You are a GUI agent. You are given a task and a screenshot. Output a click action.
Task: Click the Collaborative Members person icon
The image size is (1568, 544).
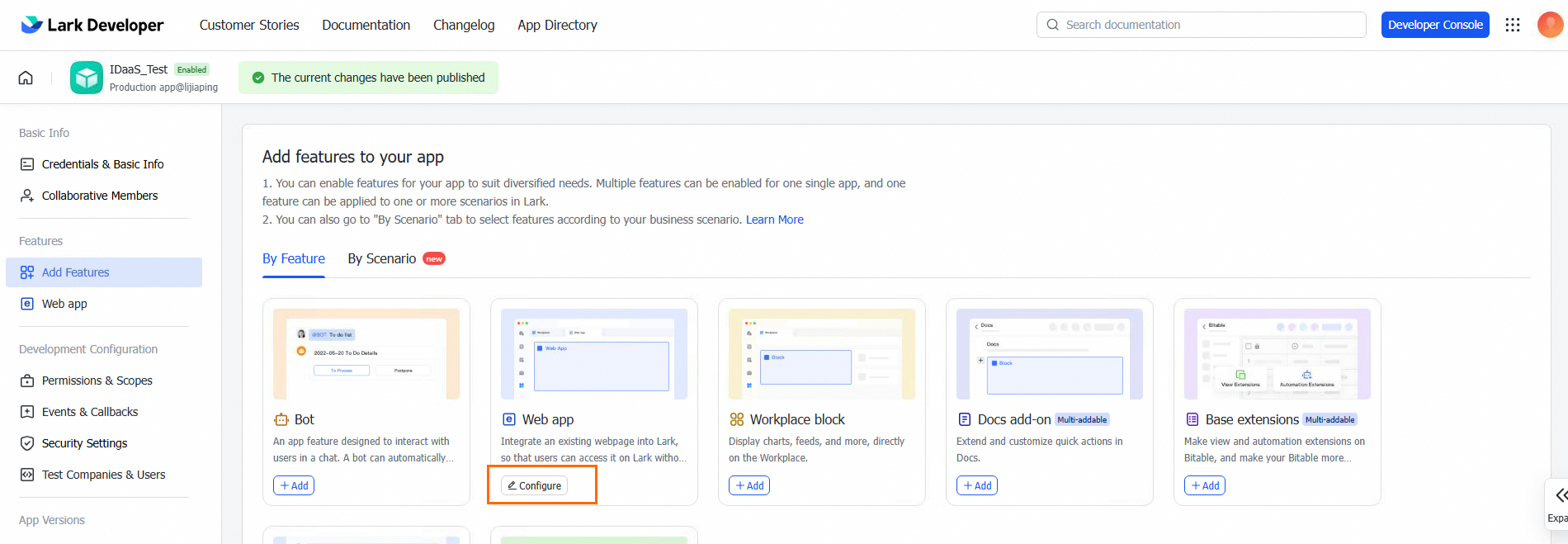tap(27, 196)
